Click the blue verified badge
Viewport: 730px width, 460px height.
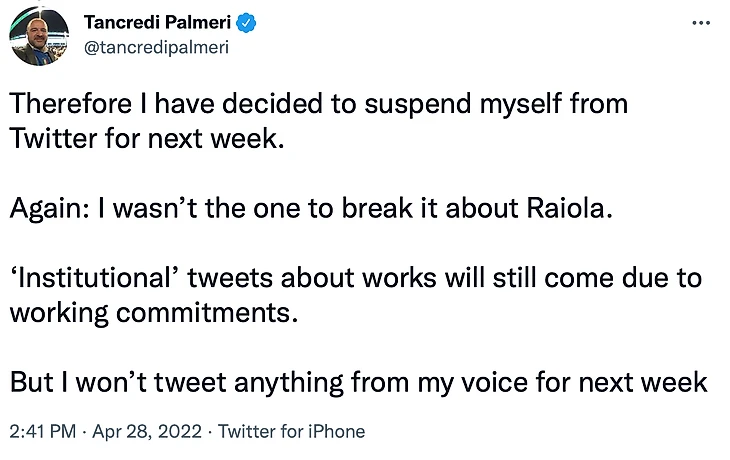click(x=246, y=23)
